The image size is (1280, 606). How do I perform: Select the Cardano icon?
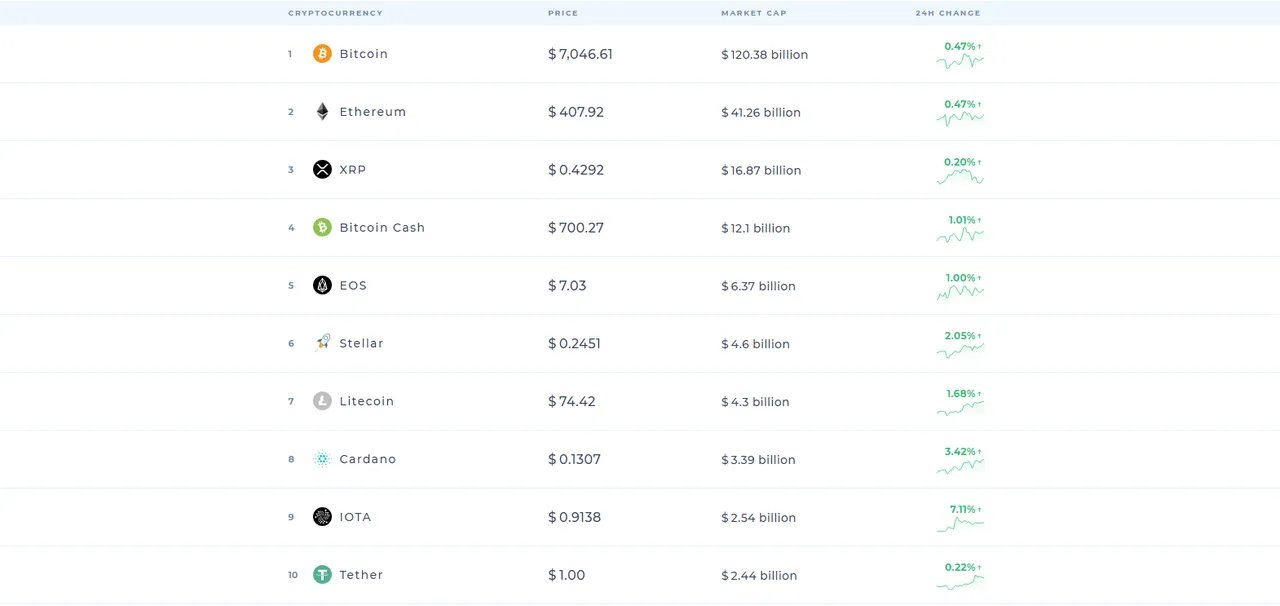point(321,459)
